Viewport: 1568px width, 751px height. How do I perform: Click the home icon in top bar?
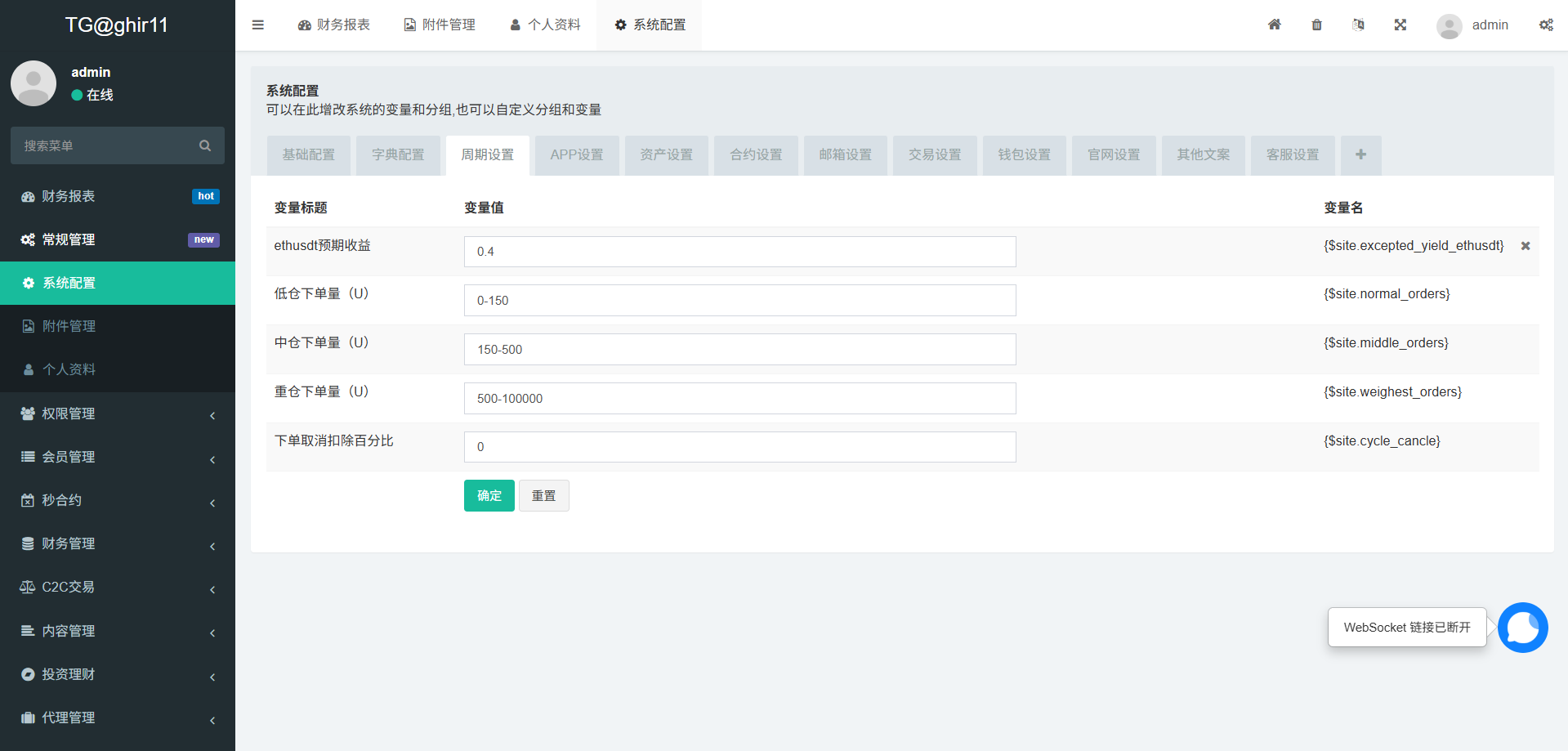1274,25
